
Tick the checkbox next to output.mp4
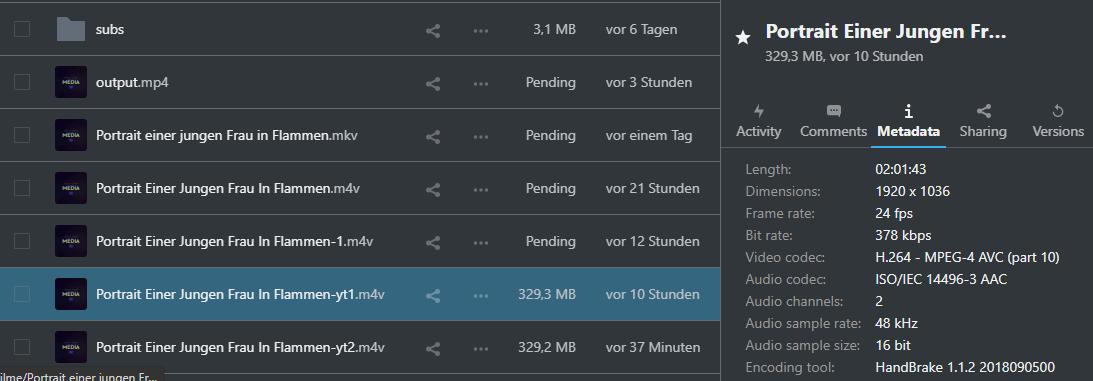point(22,82)
